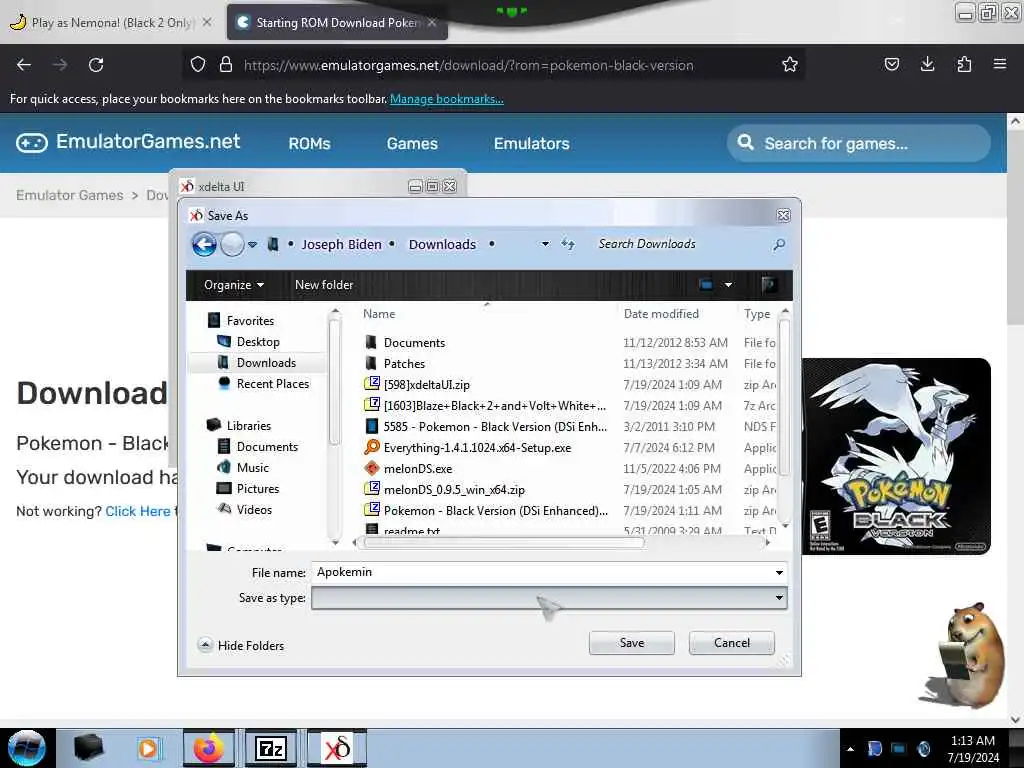
Task: Collapse folders with Hide Folders toggle
Action: coord(241,645)
